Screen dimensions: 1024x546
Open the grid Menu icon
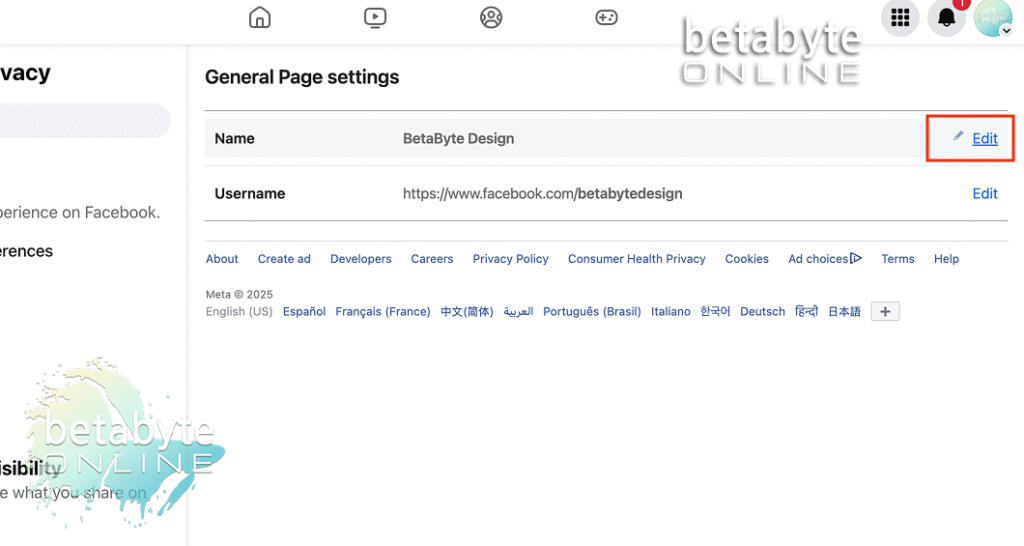coord(900,18)
